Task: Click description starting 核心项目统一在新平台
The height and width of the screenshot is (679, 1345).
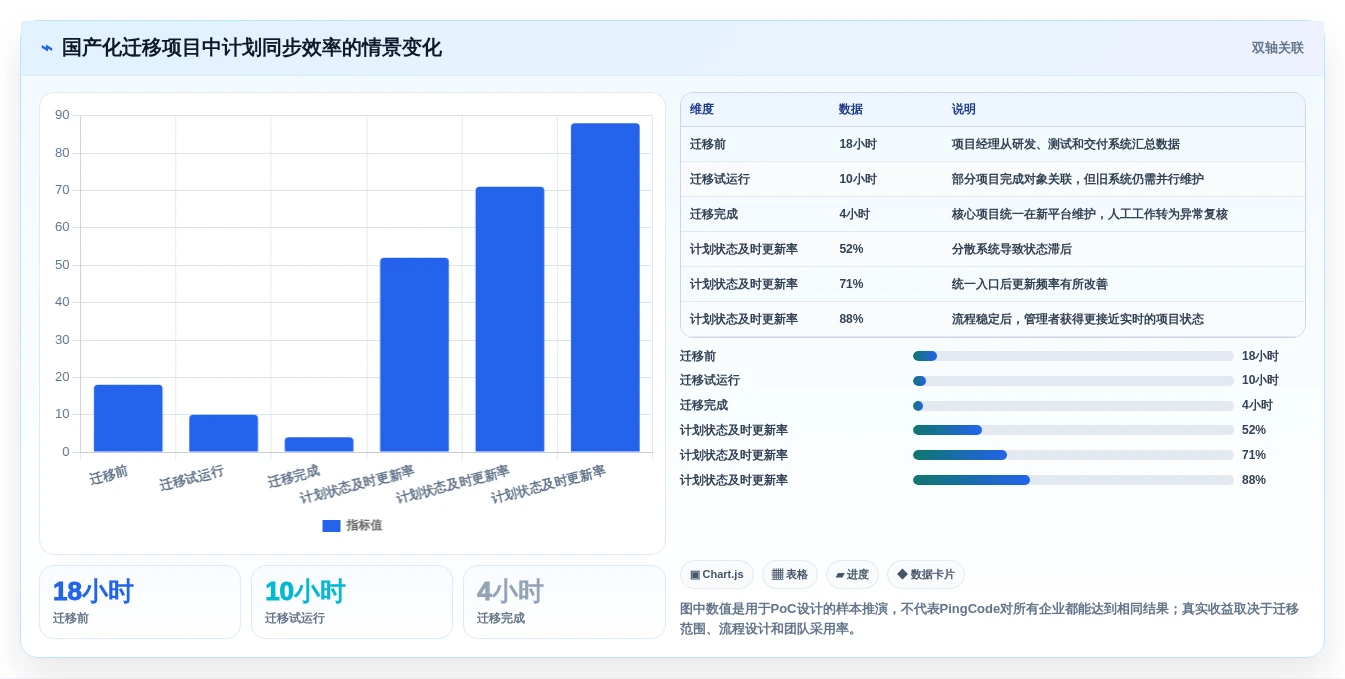Action: point(1090,214)
